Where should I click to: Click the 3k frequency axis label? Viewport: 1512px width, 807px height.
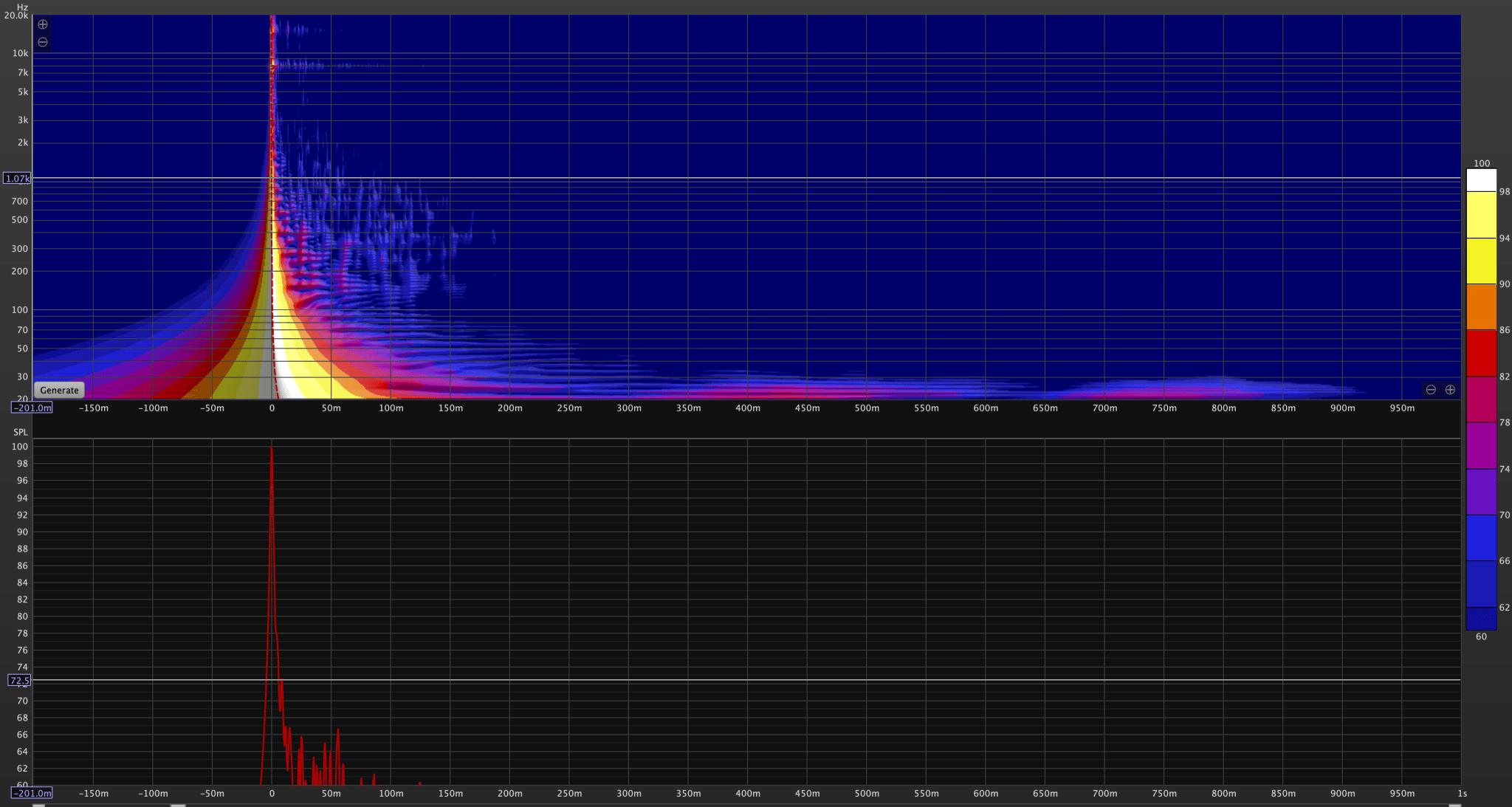[24, 120]
